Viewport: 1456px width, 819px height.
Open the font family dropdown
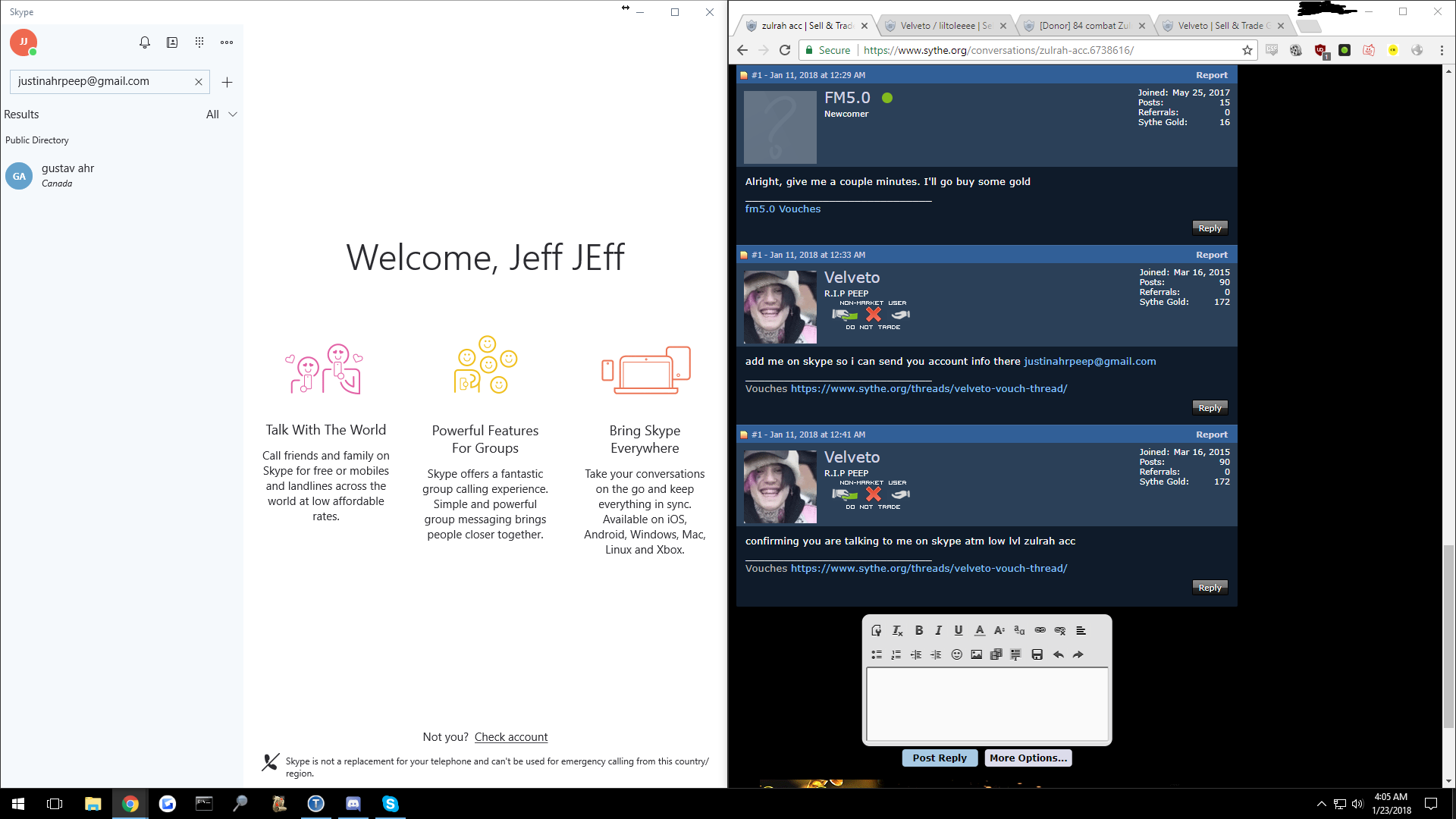coord(1019,630)
